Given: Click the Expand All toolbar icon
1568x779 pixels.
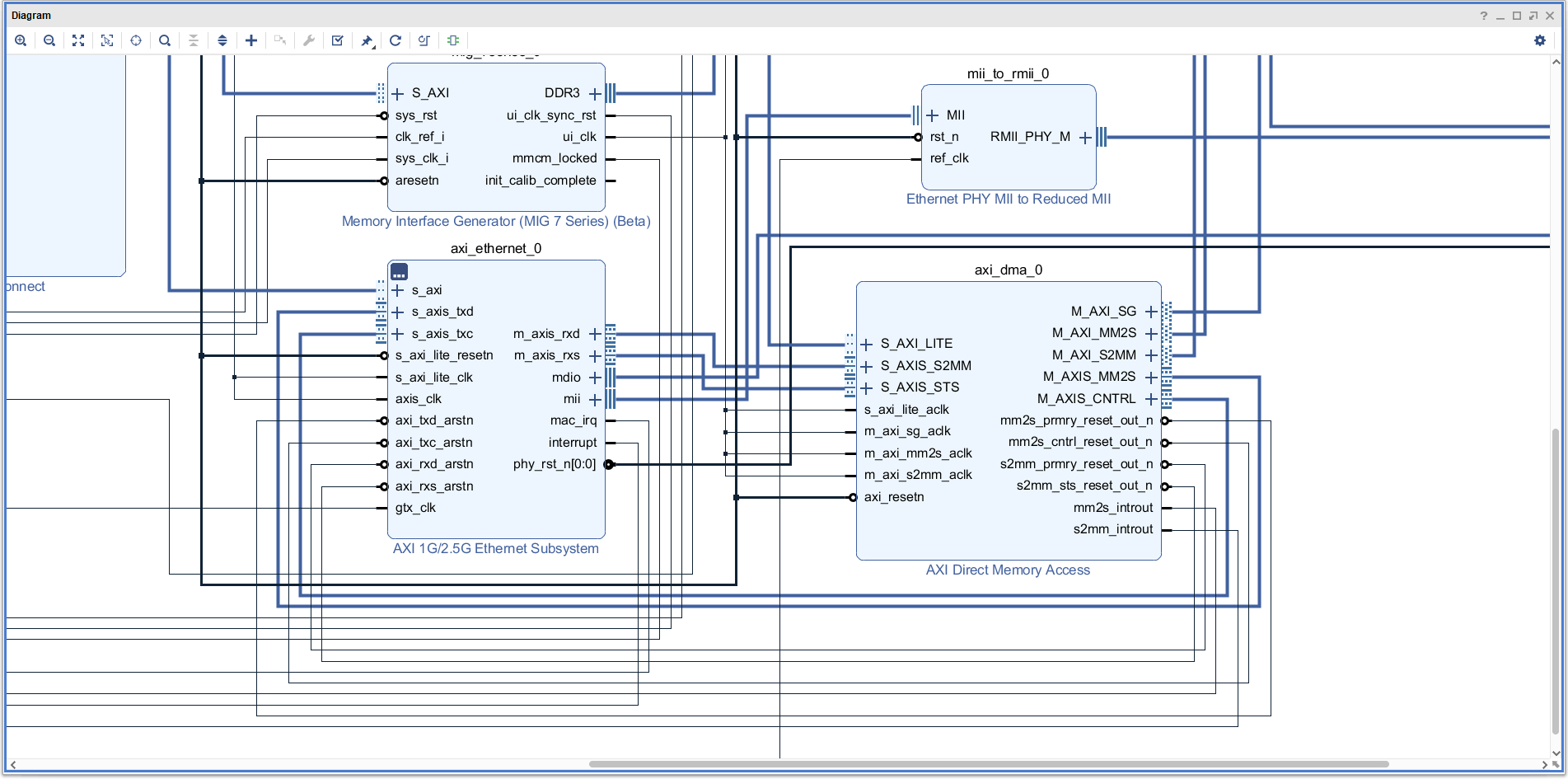Looking at the screenshot, I should 222,40.
